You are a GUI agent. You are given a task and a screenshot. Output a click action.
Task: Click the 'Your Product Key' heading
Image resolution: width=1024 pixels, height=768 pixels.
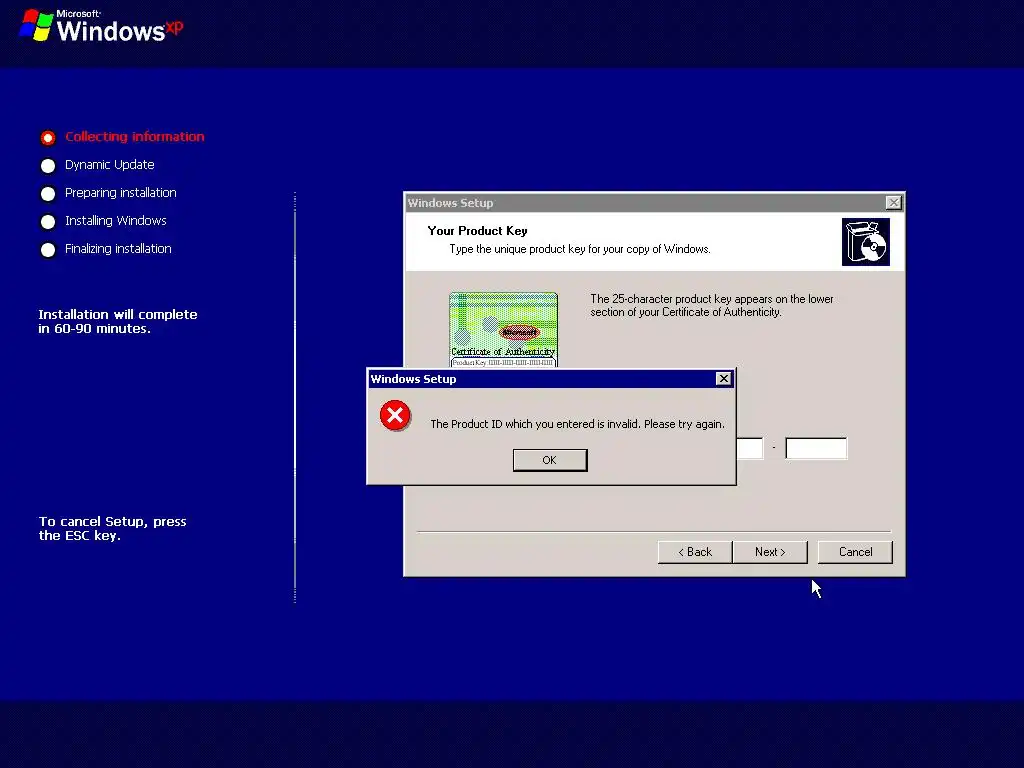(477, 231)
